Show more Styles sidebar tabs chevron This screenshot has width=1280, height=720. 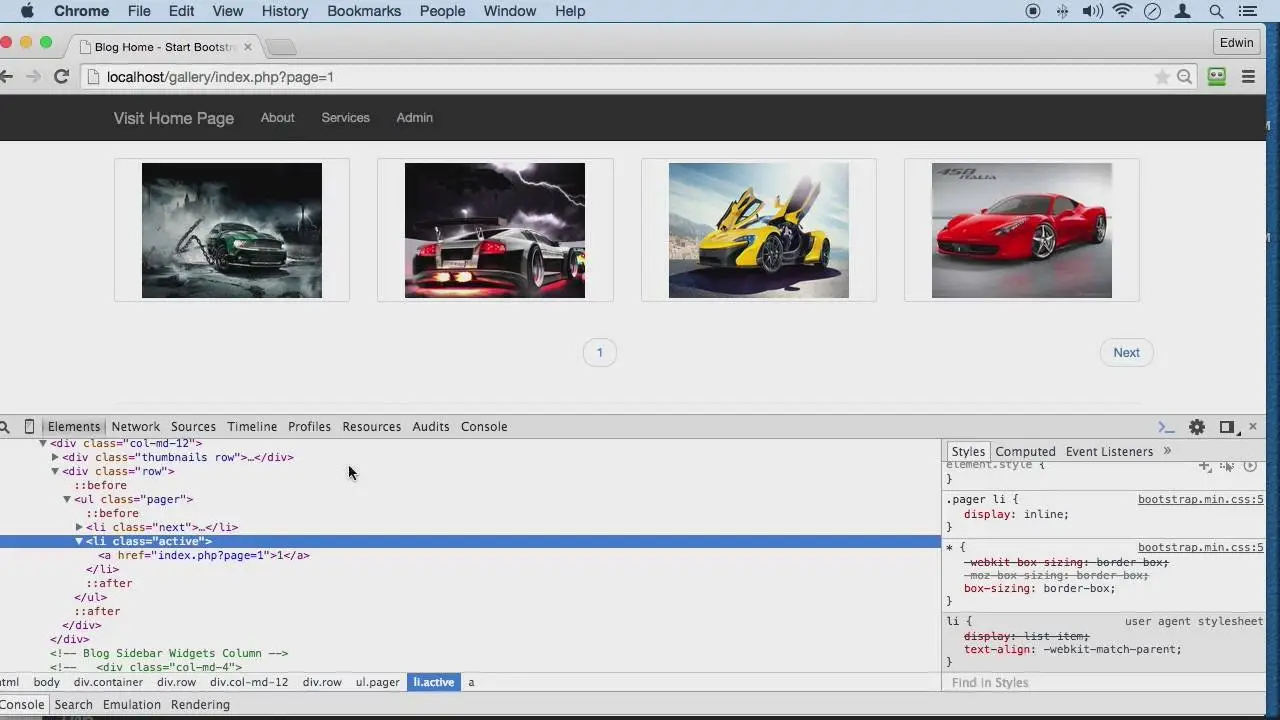(1167, 451)
